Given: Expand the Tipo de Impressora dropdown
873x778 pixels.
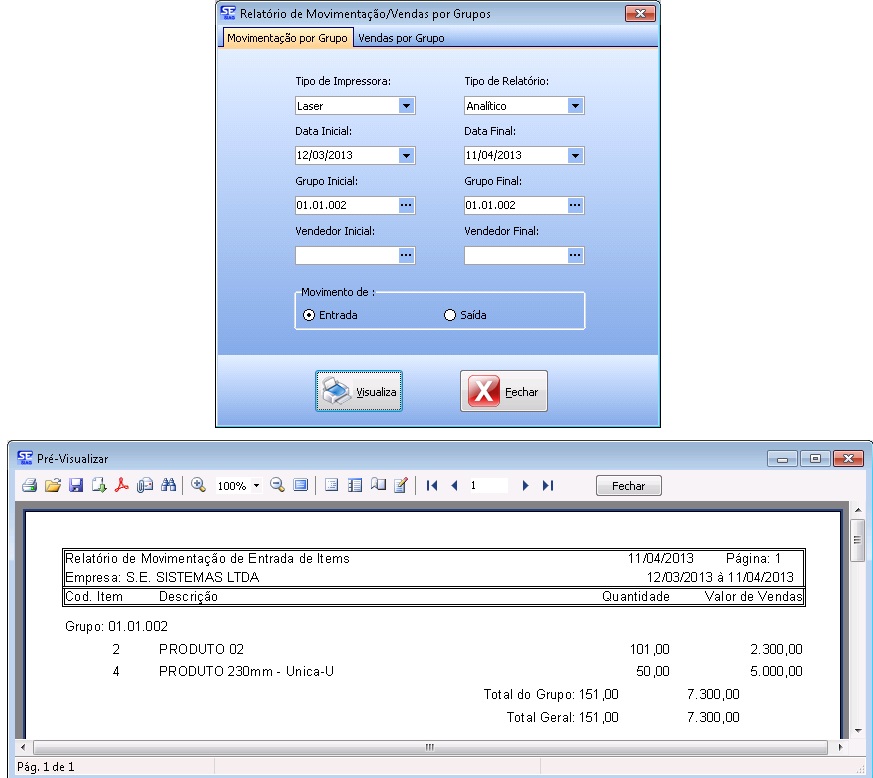Looking at the screenshot, I should [406, 105].
